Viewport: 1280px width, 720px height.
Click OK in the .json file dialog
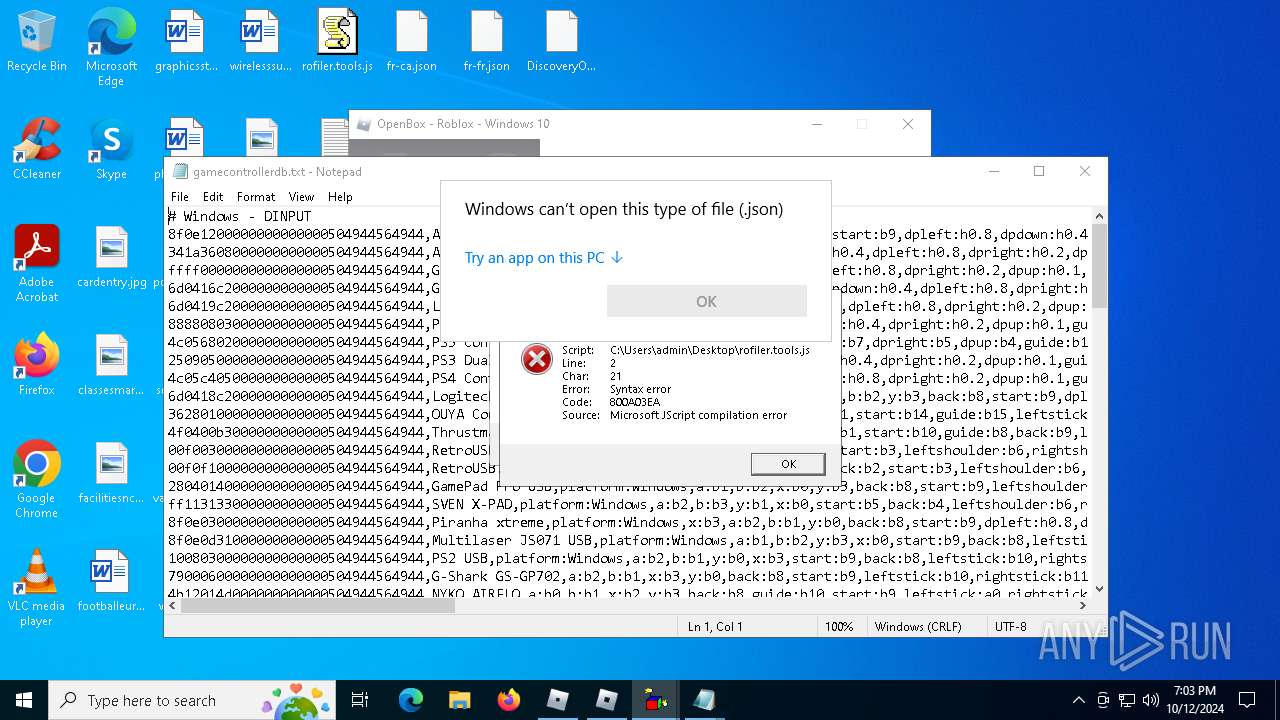coord(706,301)
